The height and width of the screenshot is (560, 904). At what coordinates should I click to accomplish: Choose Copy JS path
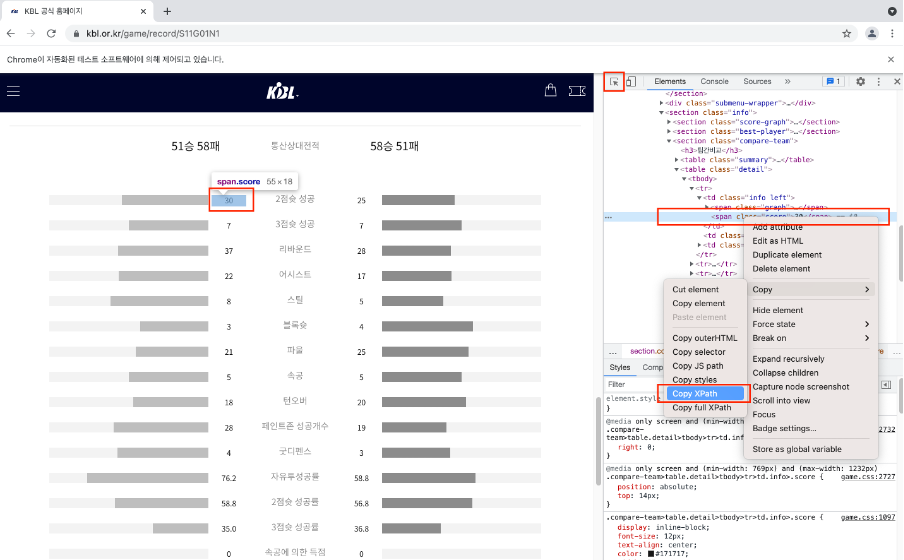(698, 366)
